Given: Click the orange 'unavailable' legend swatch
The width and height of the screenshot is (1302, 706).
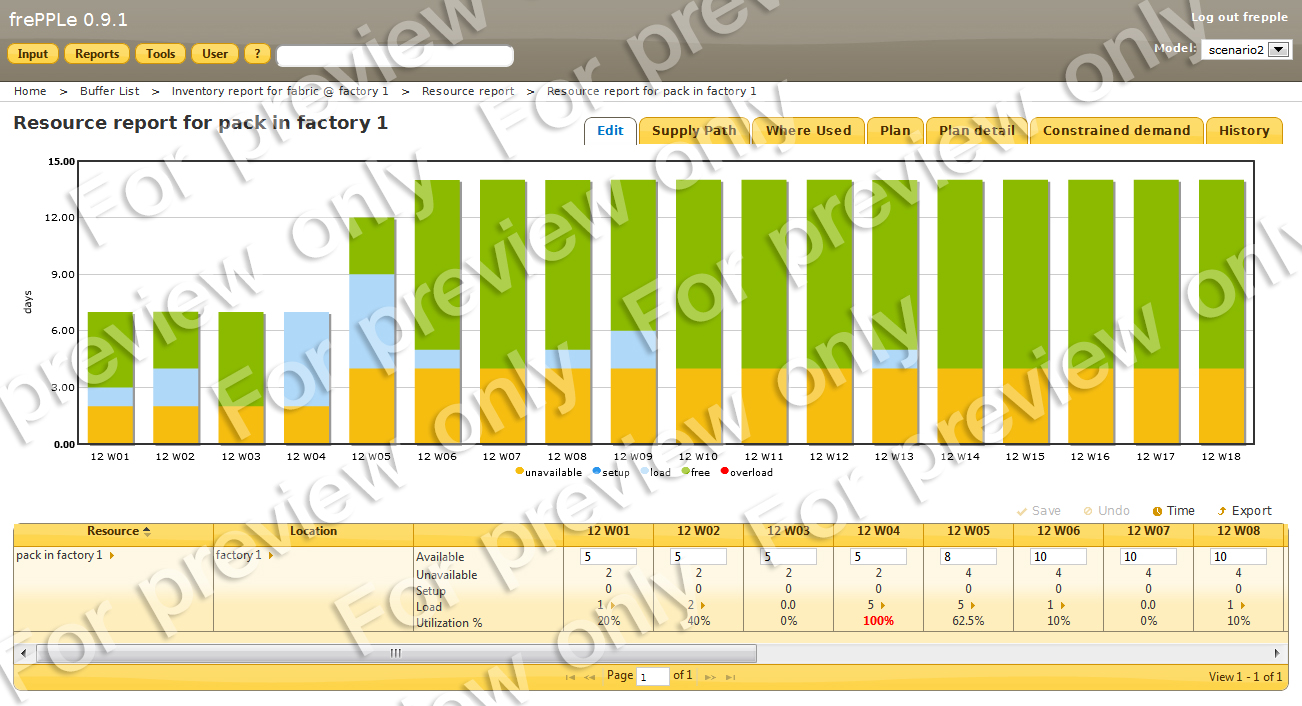Looking at the screenshot, I should coord(520,472).
